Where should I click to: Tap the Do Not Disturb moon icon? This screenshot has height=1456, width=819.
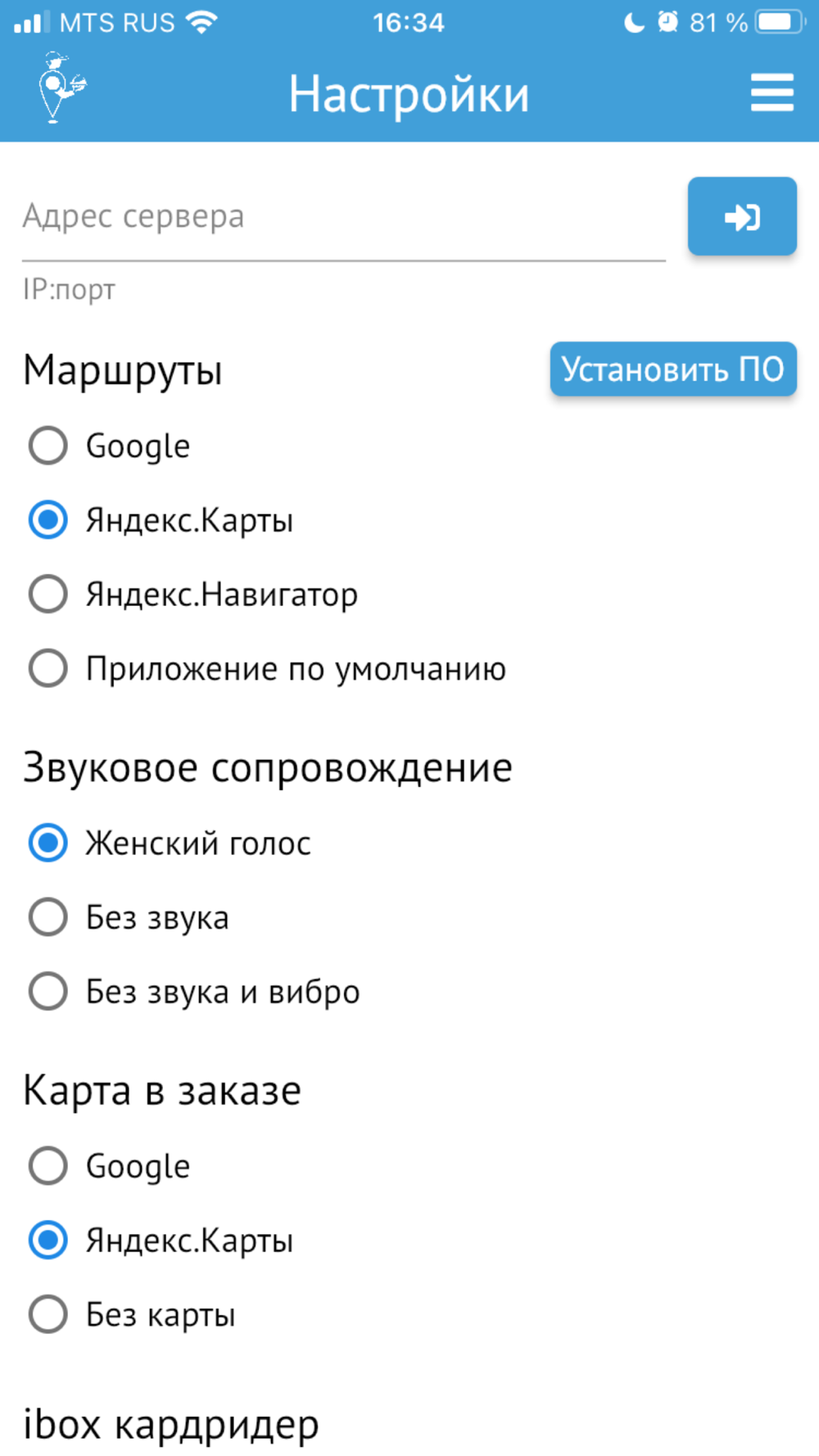coord(635,22)
